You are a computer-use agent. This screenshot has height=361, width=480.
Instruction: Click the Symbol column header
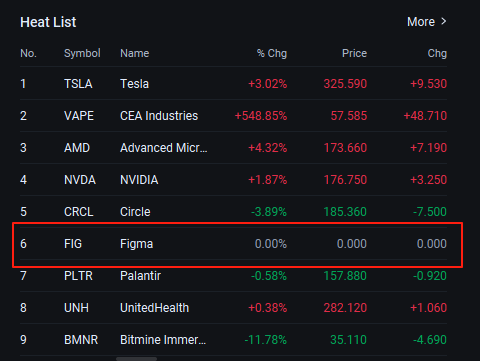click(82, 53)
